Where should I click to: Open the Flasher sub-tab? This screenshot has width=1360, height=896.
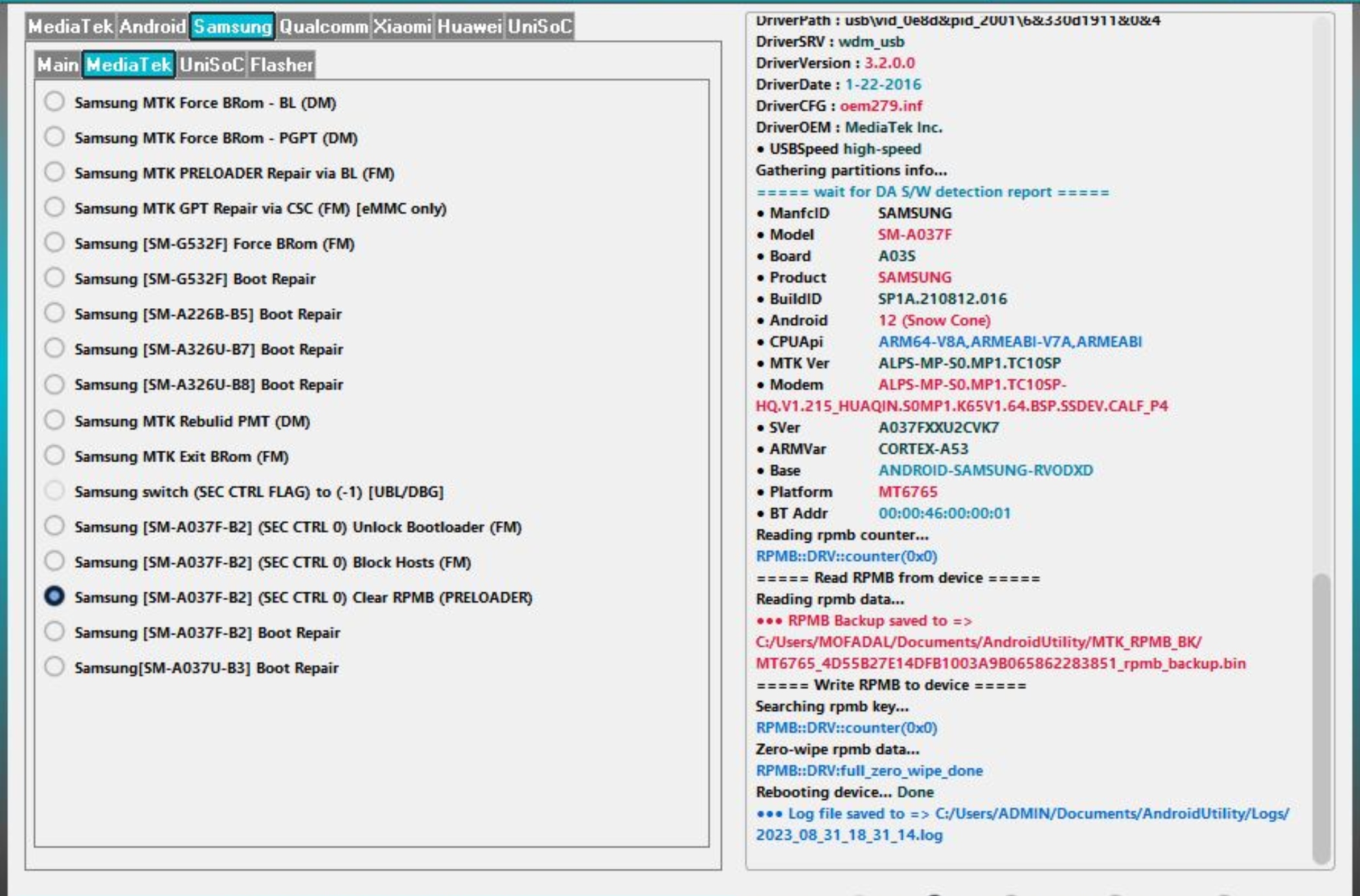pyautogui.click(x=281, y=65)
